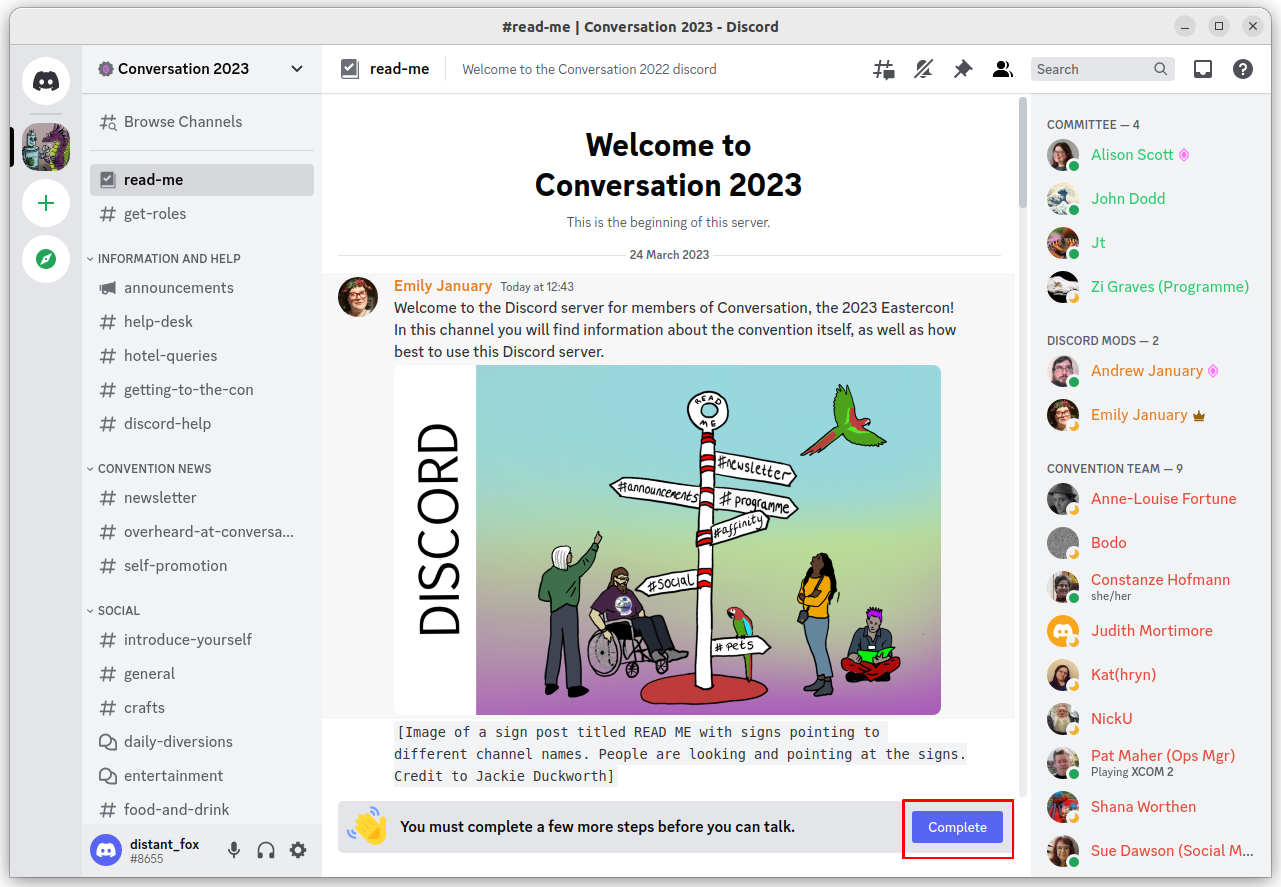Open the help icon in the top bar
This screenshot has width=1281, height=887.
[1243, 69]
